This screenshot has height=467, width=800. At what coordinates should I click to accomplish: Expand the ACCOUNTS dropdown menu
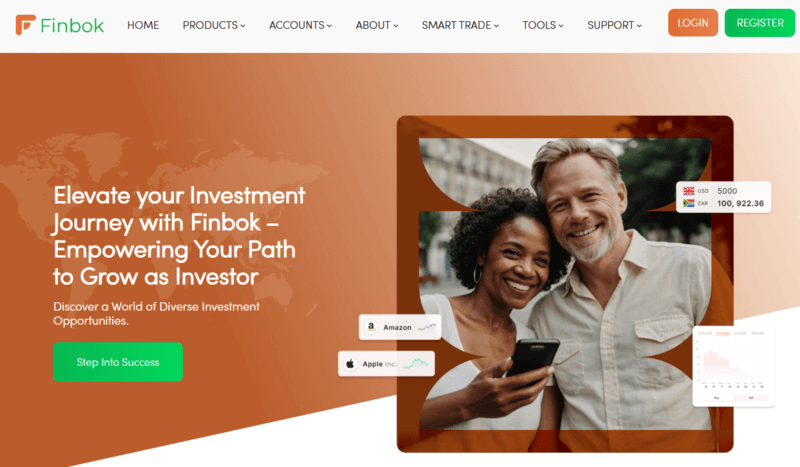pos(301,25)
